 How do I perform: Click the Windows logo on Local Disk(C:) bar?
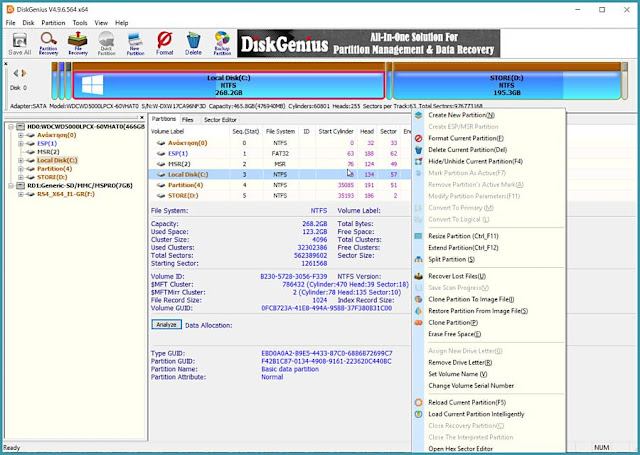point(93,85)
